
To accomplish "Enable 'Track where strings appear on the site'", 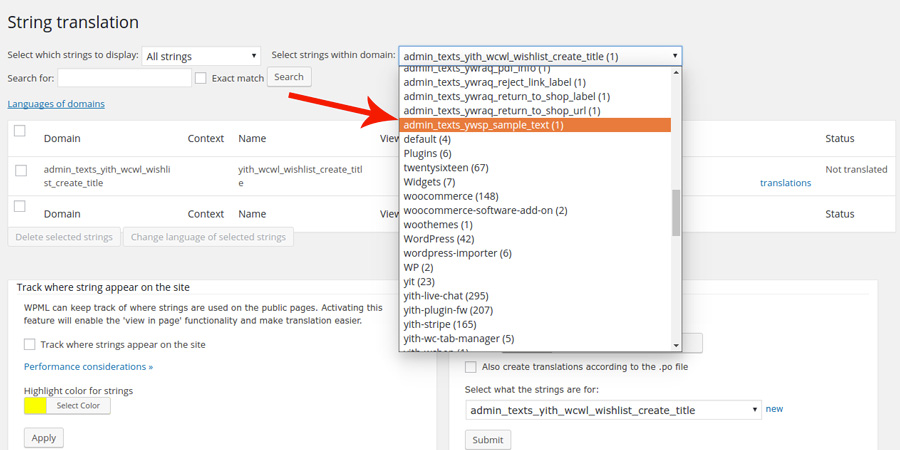I will pos(29,344).
